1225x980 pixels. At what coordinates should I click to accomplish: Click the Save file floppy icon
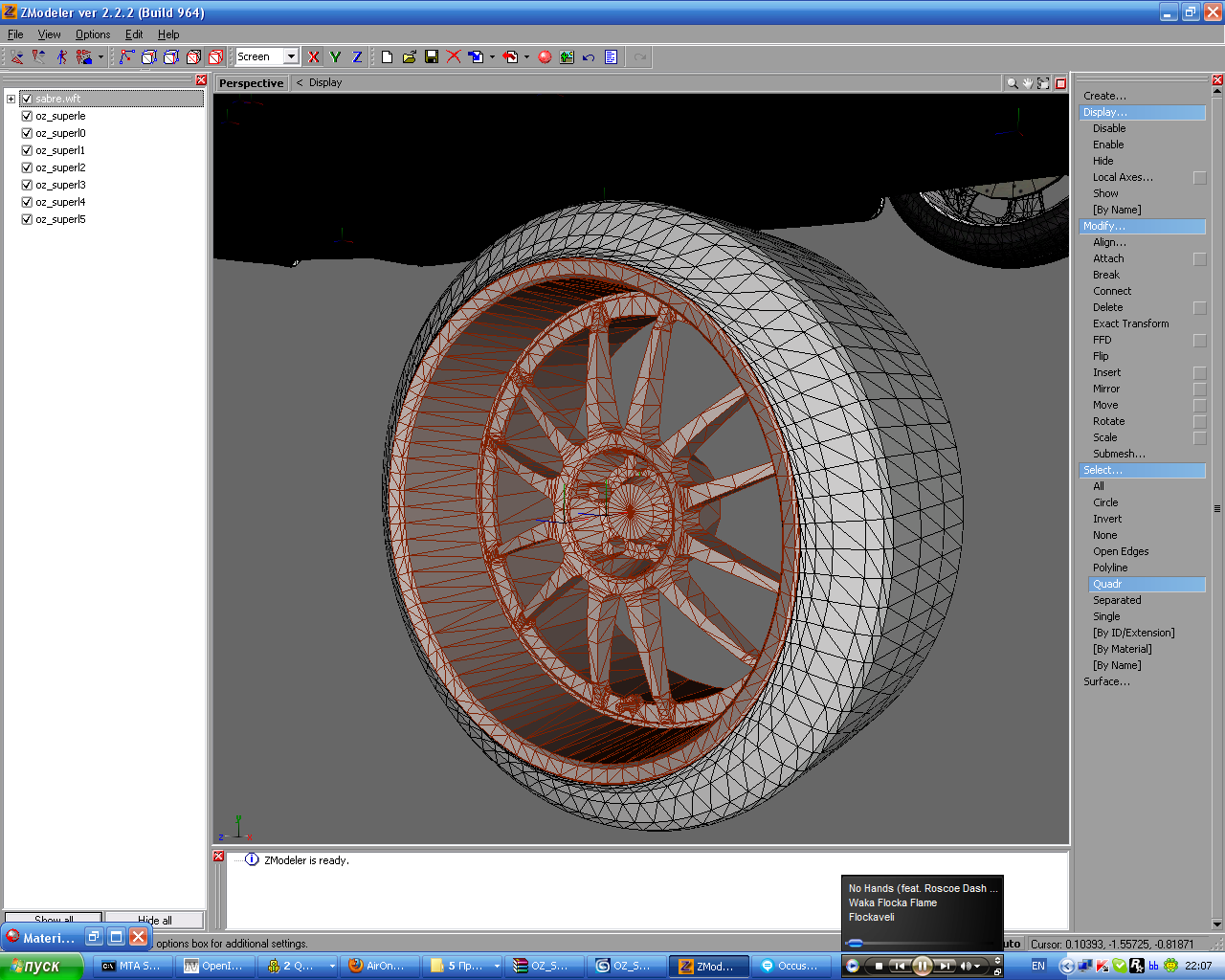pos(432,57)
